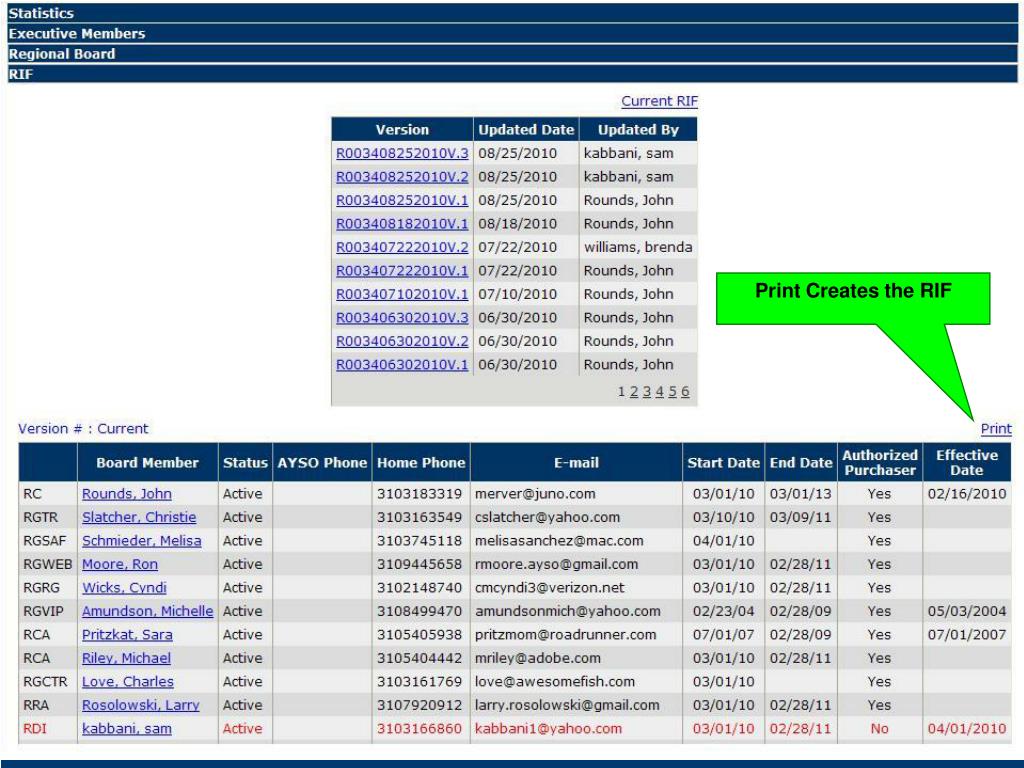
Task: Click the Effective Date column header
Action: (x=967, y=463)
